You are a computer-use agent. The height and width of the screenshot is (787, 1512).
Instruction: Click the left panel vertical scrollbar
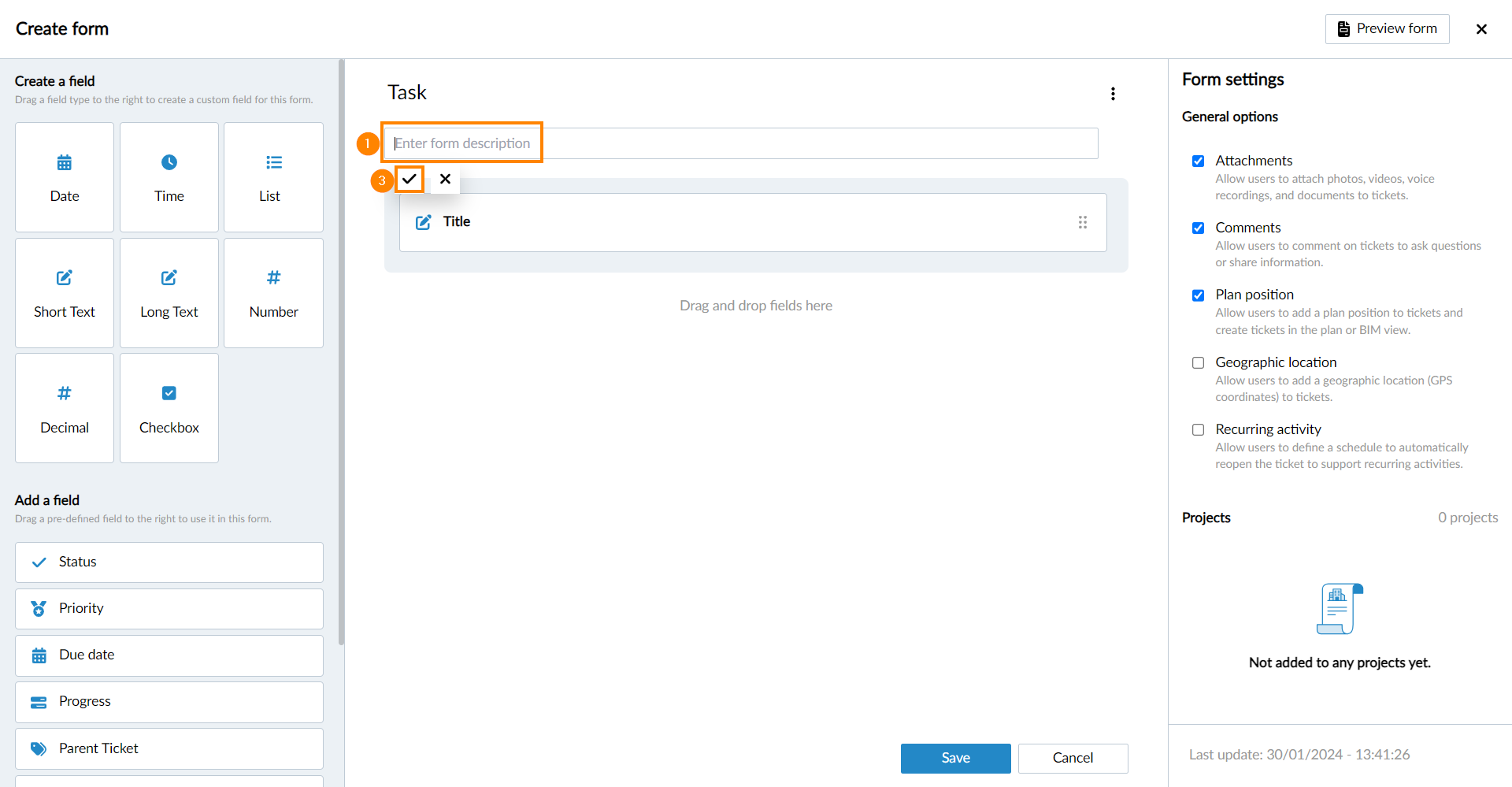[x=341, y=355]
